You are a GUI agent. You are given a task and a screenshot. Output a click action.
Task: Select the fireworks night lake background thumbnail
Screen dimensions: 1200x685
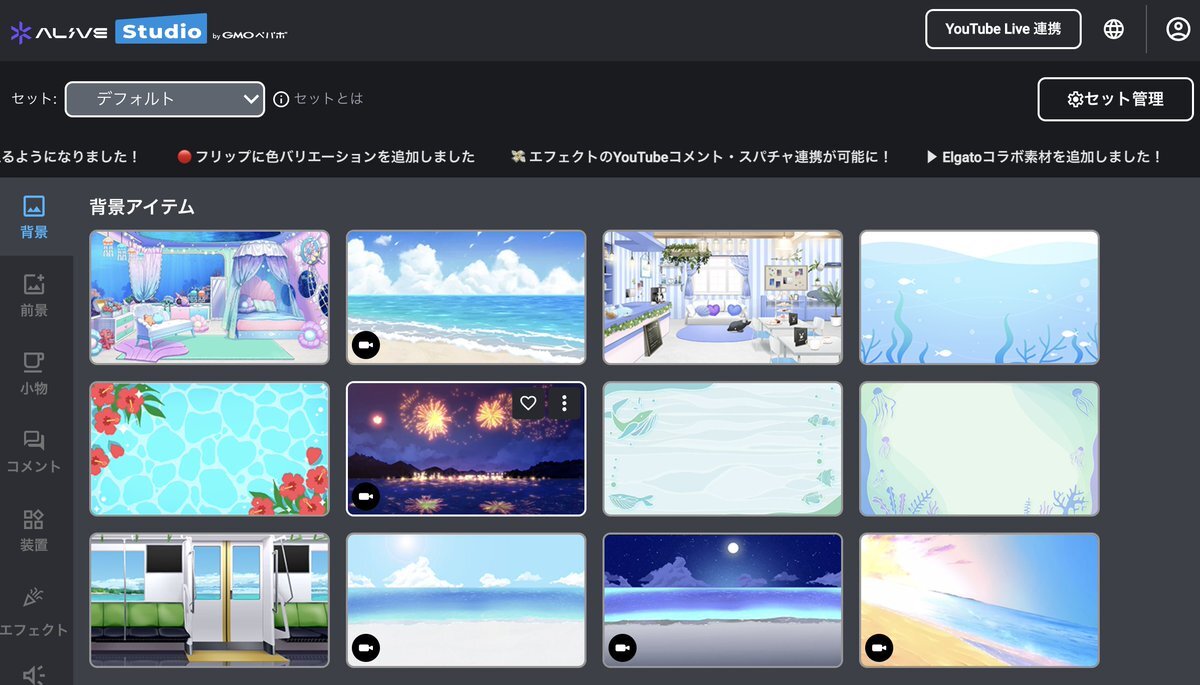pos(466,449)
